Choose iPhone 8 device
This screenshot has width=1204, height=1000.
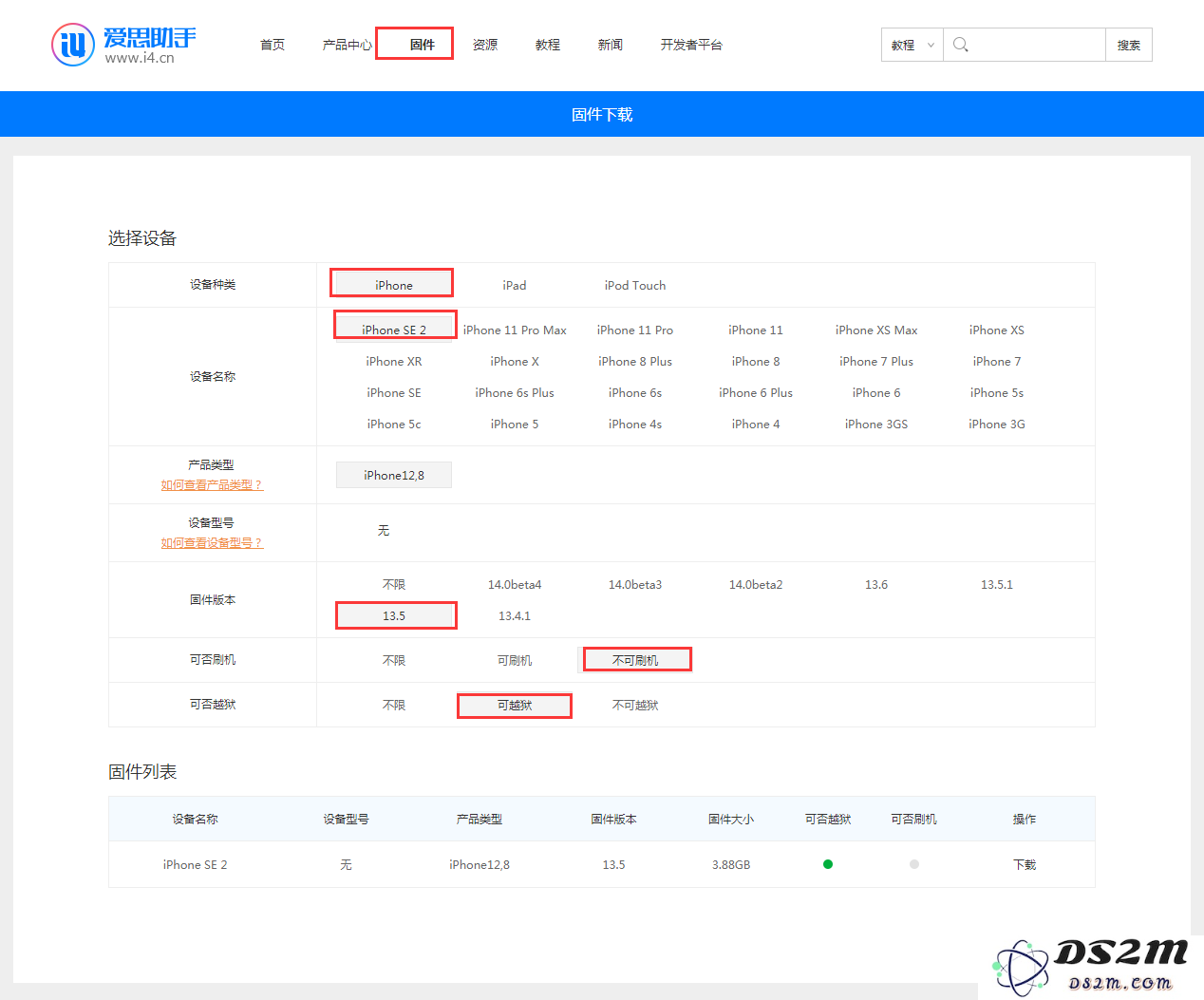tap(756, 361)
